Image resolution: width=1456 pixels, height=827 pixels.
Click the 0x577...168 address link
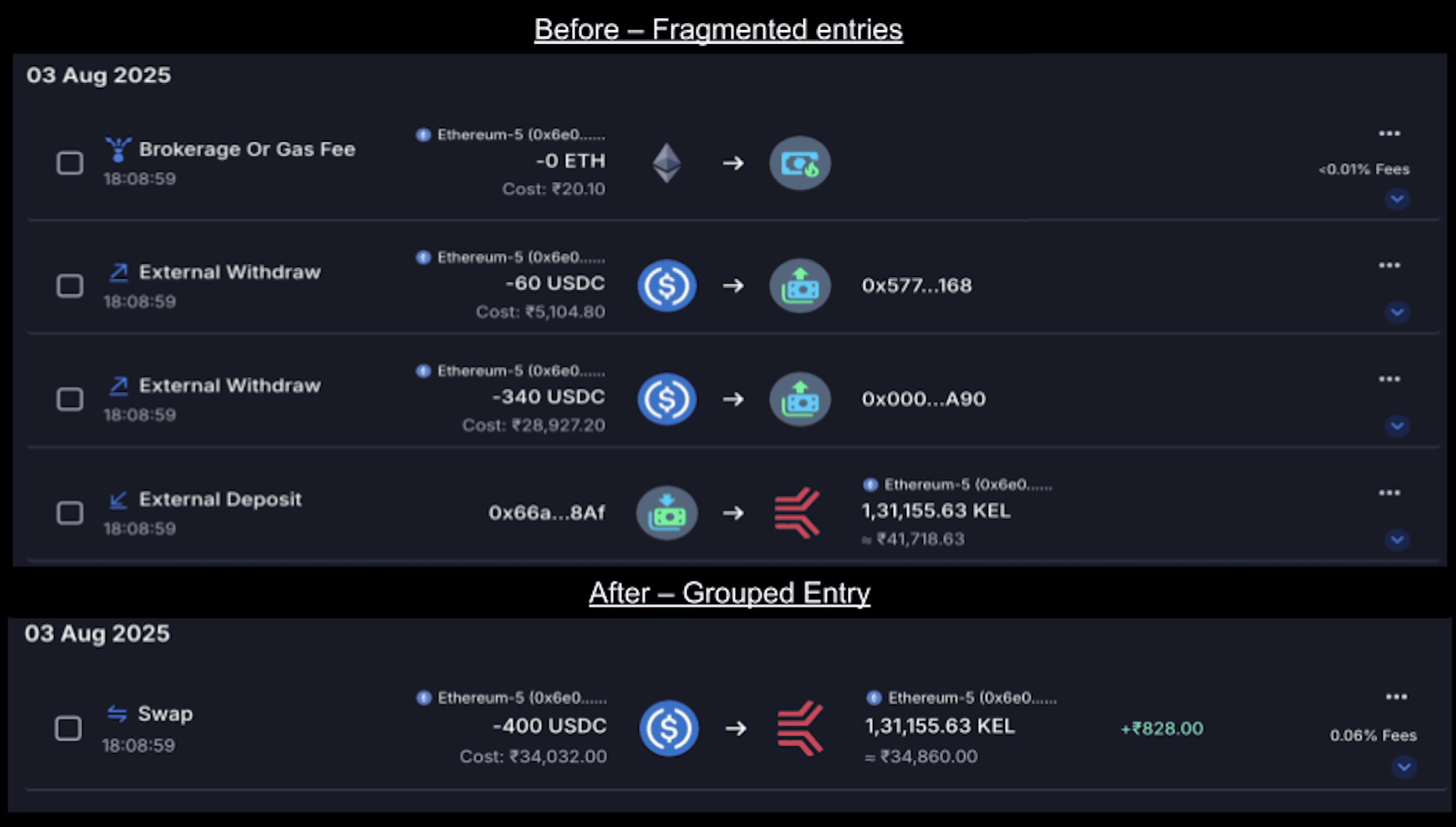point(916,286)
